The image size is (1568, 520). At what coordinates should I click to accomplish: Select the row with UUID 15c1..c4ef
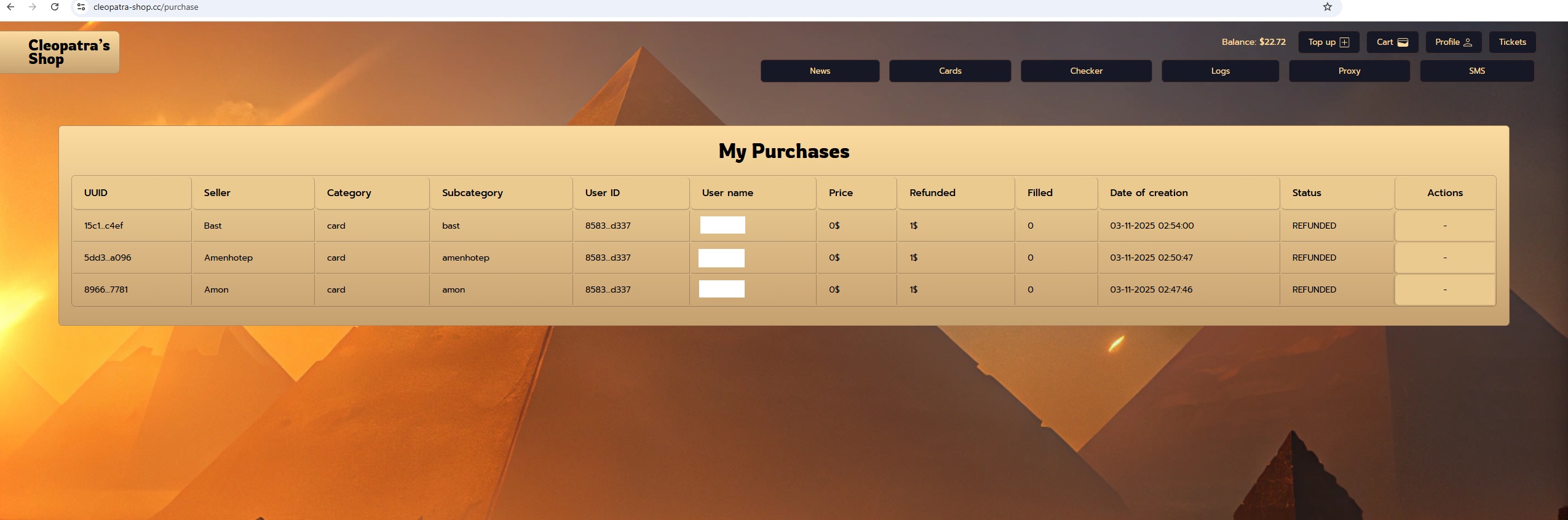pos(103,226)
